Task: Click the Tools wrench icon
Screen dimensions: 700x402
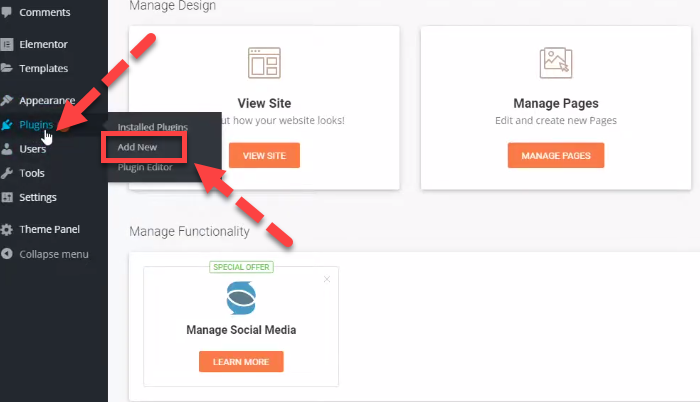Action: pos(7,173)
